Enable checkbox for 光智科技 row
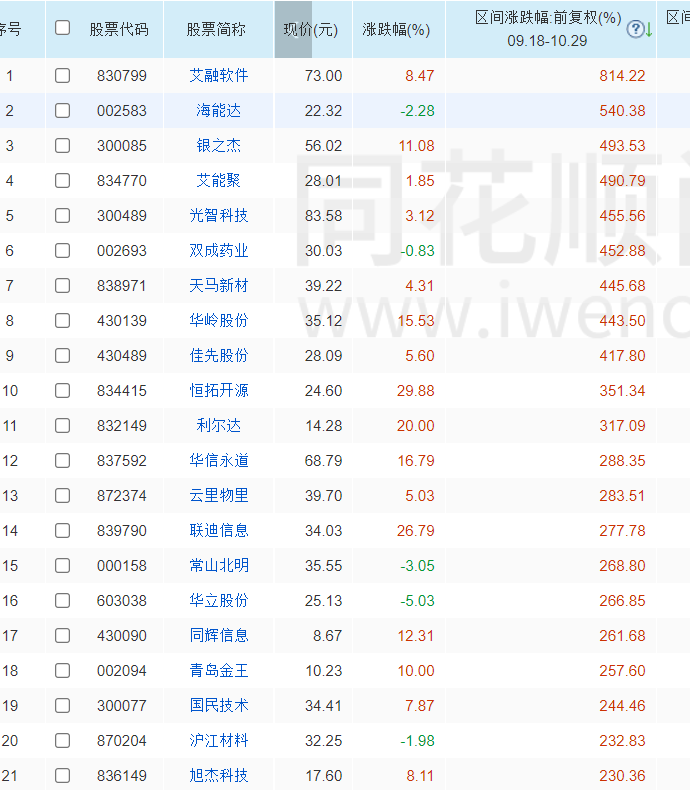The width and height of the screenshot is (690, 790). pyautogui.click(x=62, y=216)
